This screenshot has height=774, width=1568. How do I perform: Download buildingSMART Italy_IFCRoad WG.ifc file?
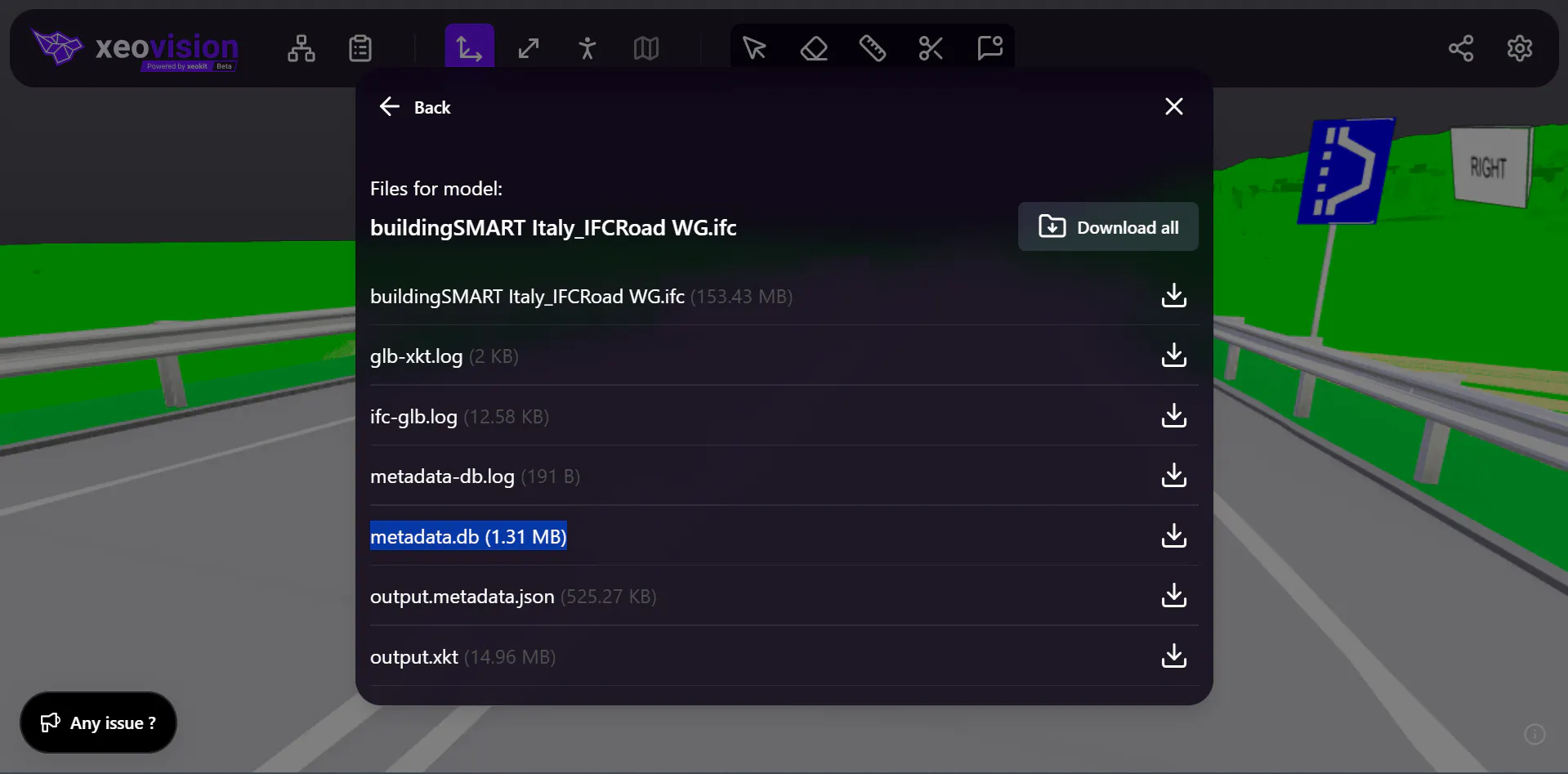coord(1174,295)
